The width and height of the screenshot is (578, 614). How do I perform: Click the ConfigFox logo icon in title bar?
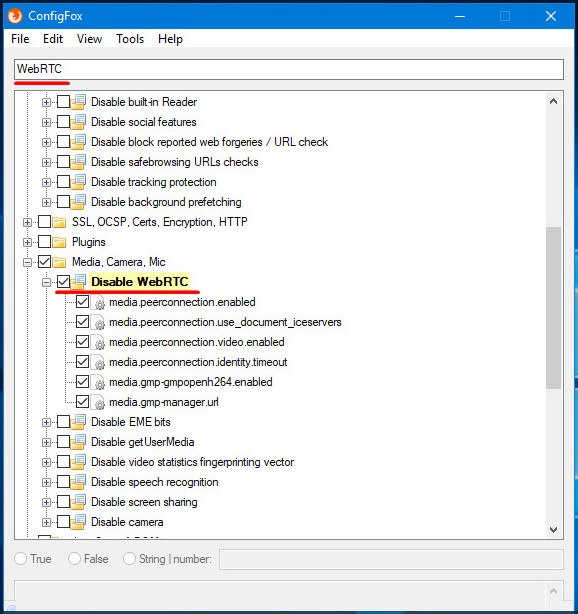pos(15,16)
